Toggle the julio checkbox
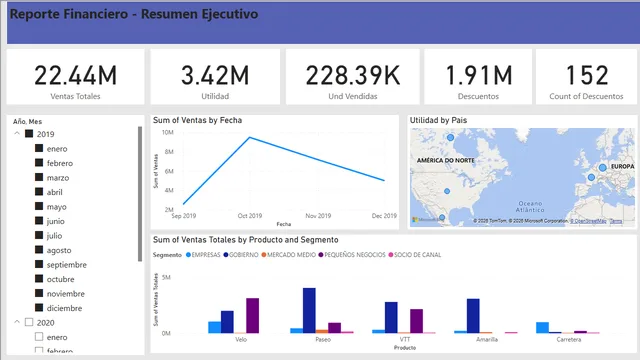This screenshot has width=640, height=360. (x=39, y=235)
